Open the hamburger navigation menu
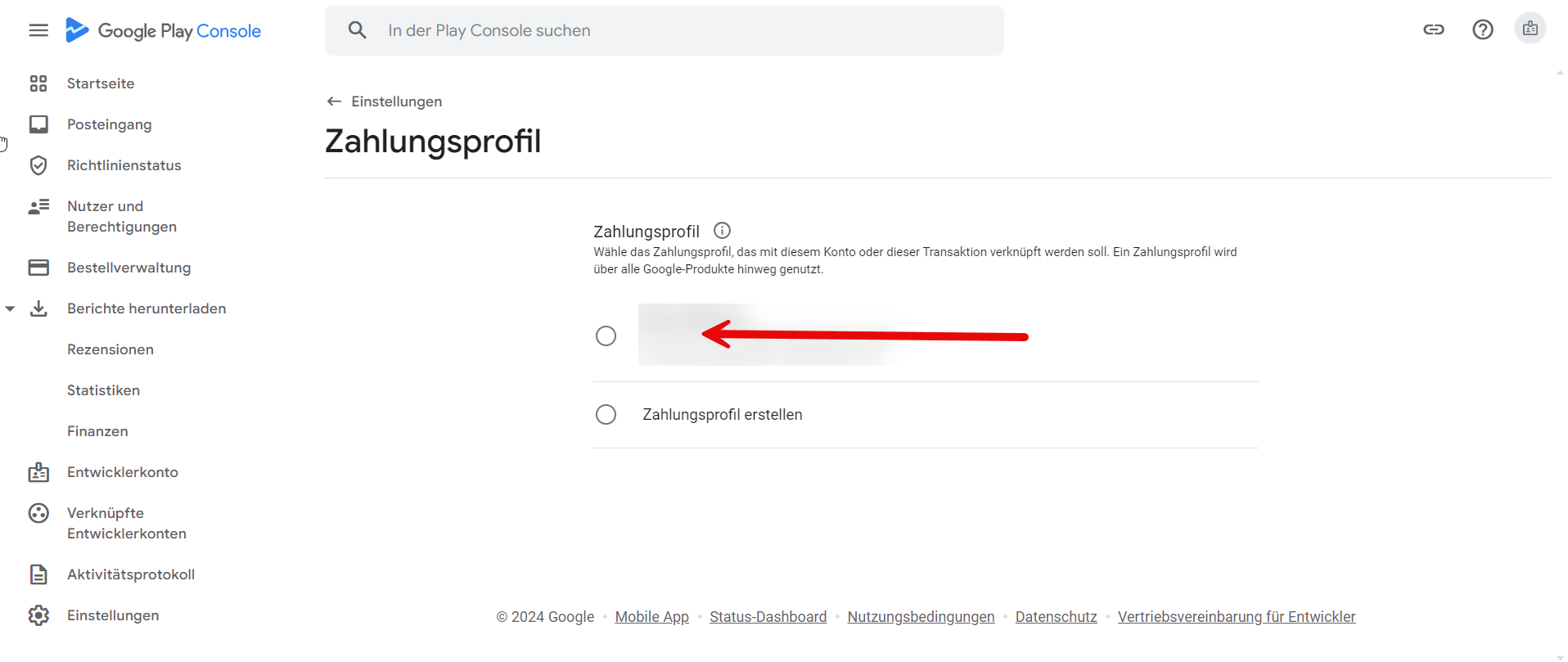Image resolution: width=1568 pixels, height=662 pixels. tap(38, 30)
